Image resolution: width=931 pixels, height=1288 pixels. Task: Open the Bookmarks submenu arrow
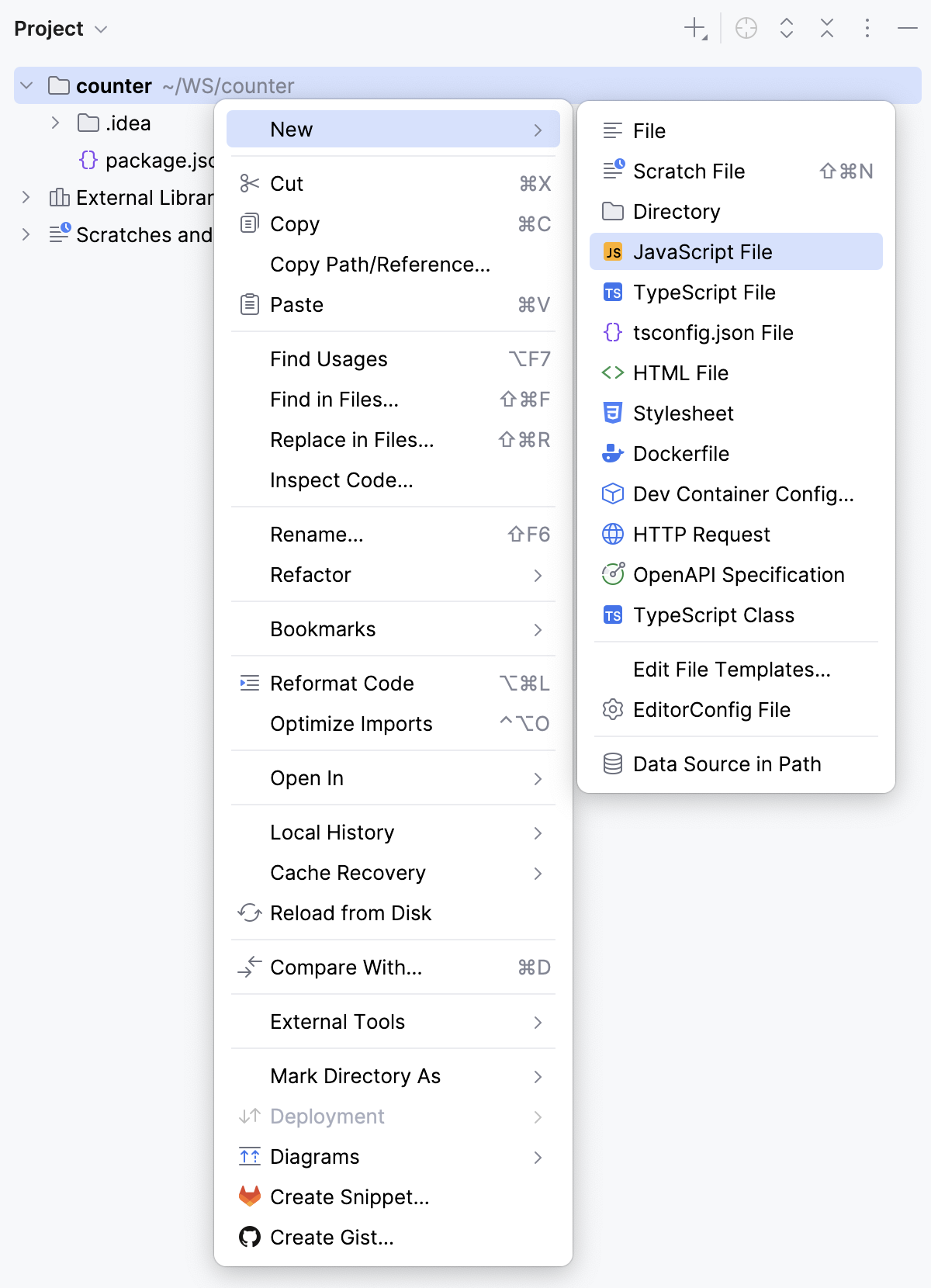[538, 629]
